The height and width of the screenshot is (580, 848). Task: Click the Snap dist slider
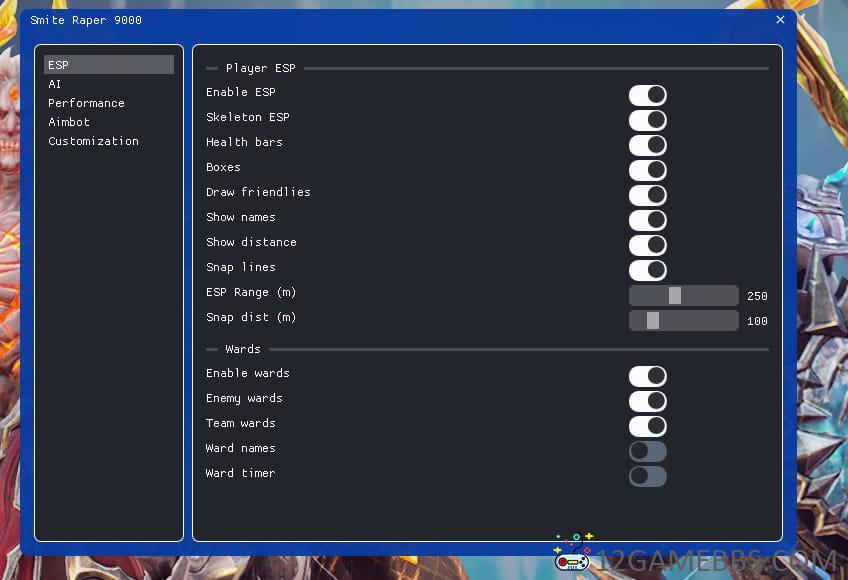(x=683, y=320)
